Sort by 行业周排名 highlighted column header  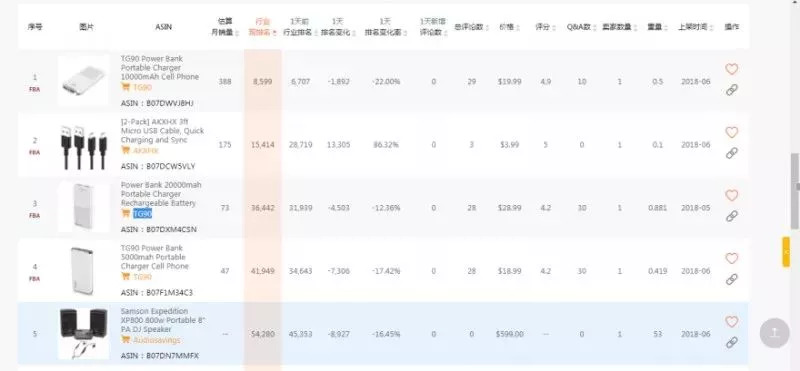point(262,27)
